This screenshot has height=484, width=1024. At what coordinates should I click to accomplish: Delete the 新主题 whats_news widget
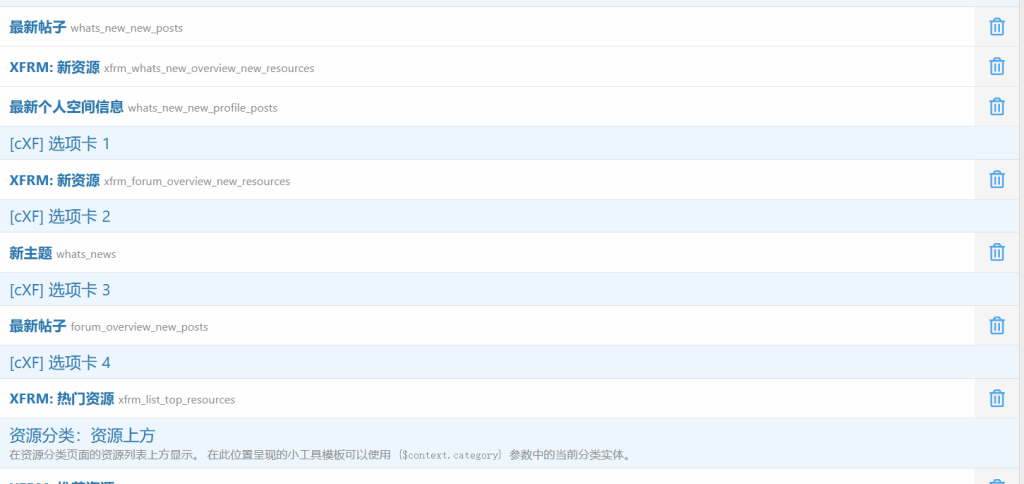coord(996,252)
